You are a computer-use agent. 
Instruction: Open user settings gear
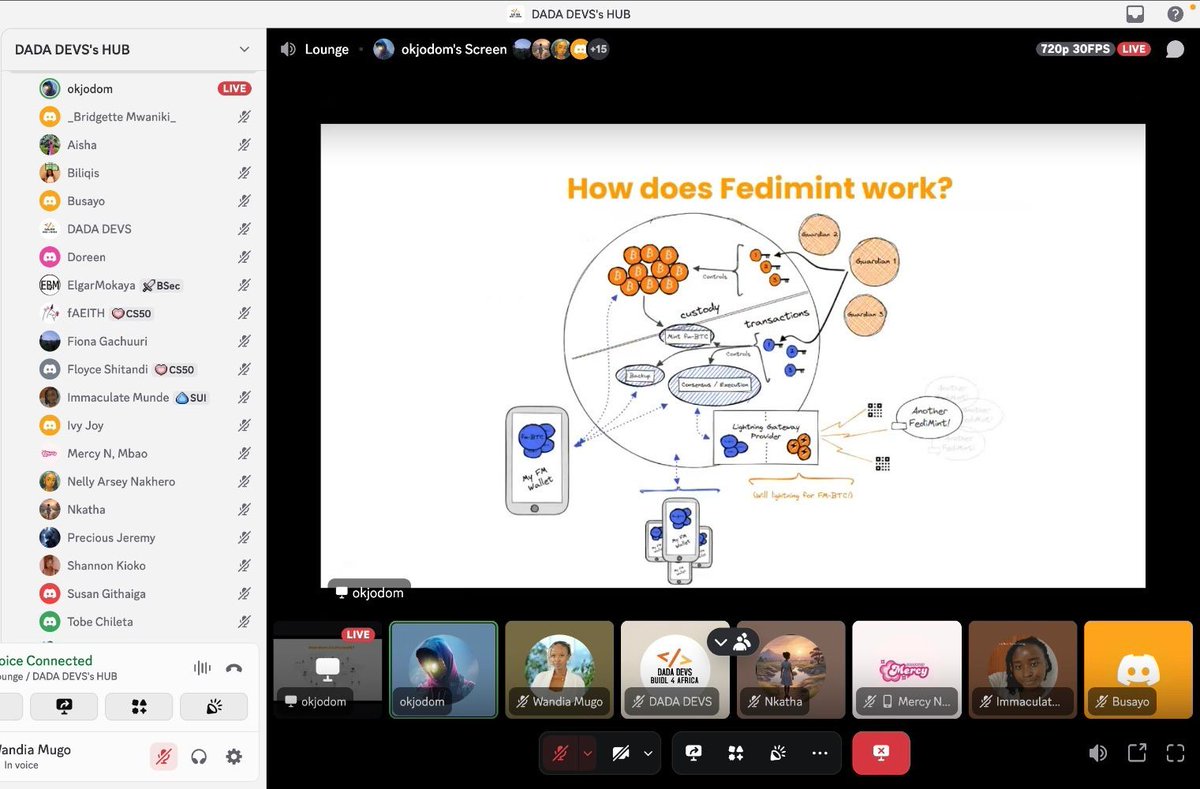(x=234, y=757)
